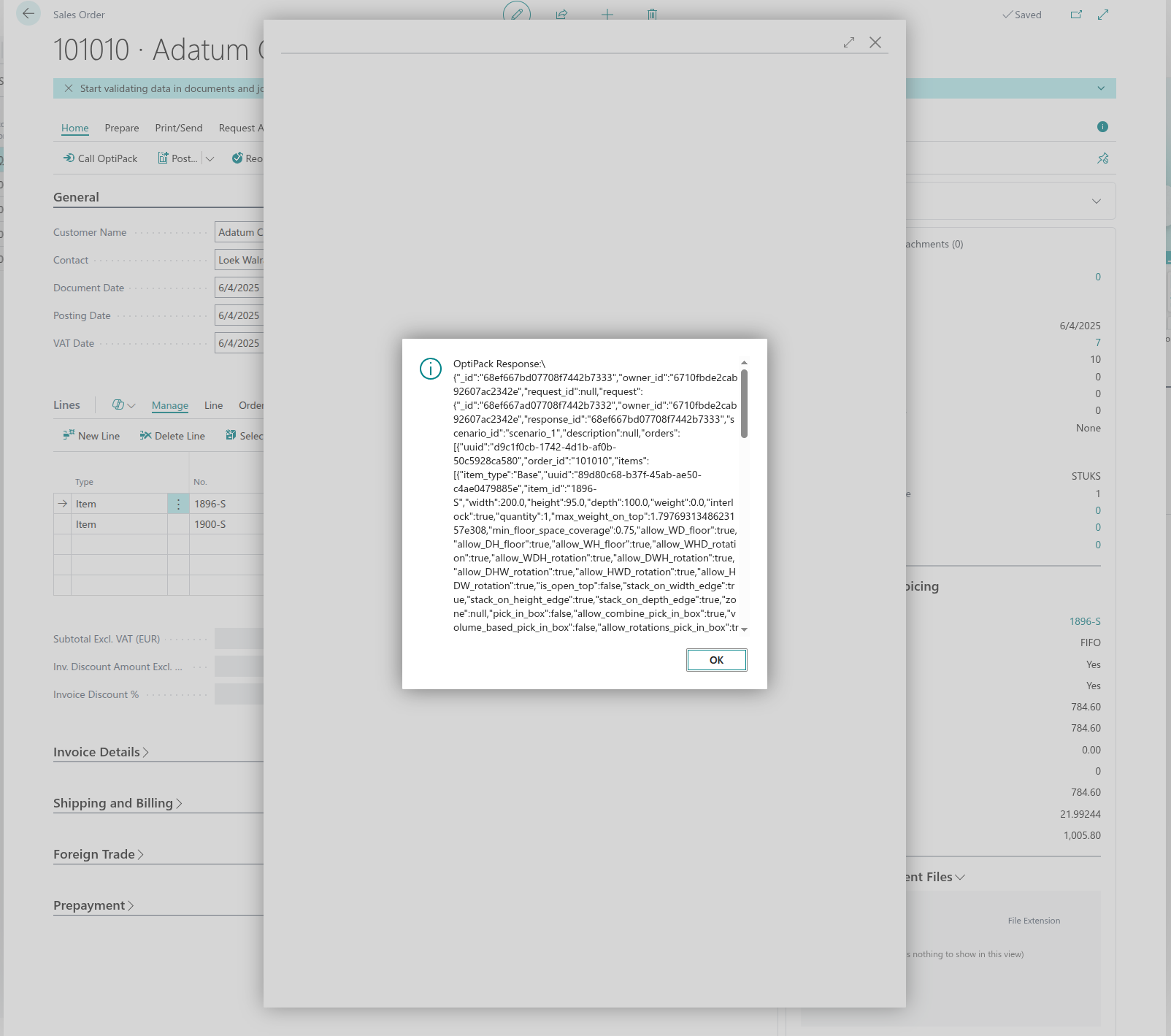1171x1036 pixels.
Task: Click the plus icon for new document
Action: click(607, 15)
